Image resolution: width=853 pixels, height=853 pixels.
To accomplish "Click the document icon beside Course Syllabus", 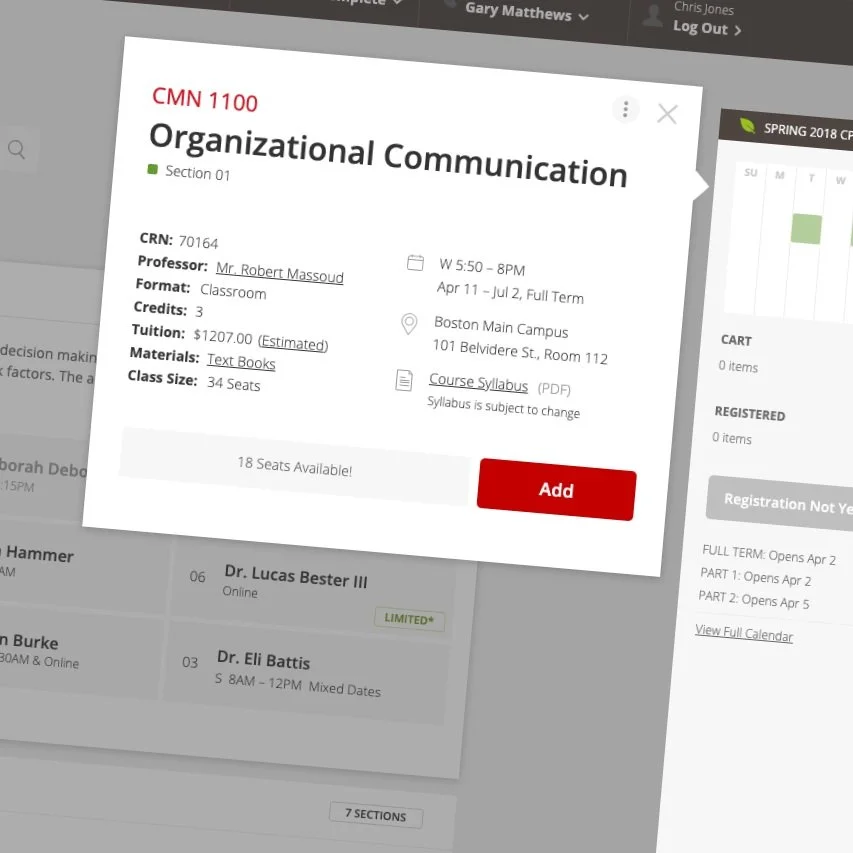I will (x=404, y=380).
